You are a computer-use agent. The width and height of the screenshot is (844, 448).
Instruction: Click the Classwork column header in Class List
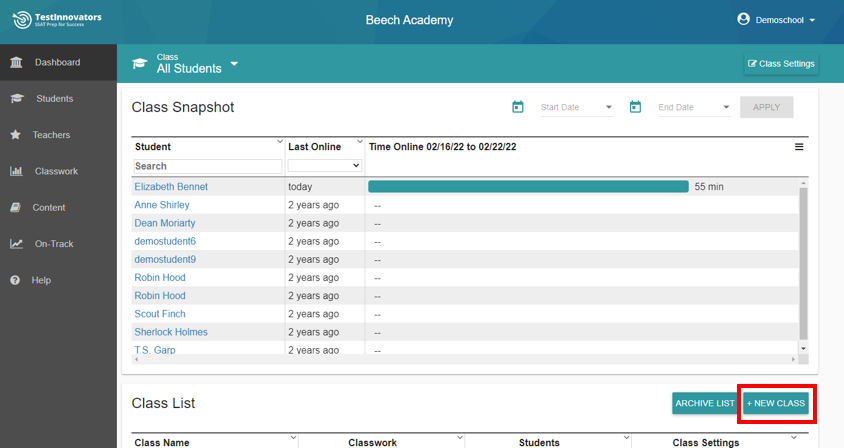click(x=372, y=443)
